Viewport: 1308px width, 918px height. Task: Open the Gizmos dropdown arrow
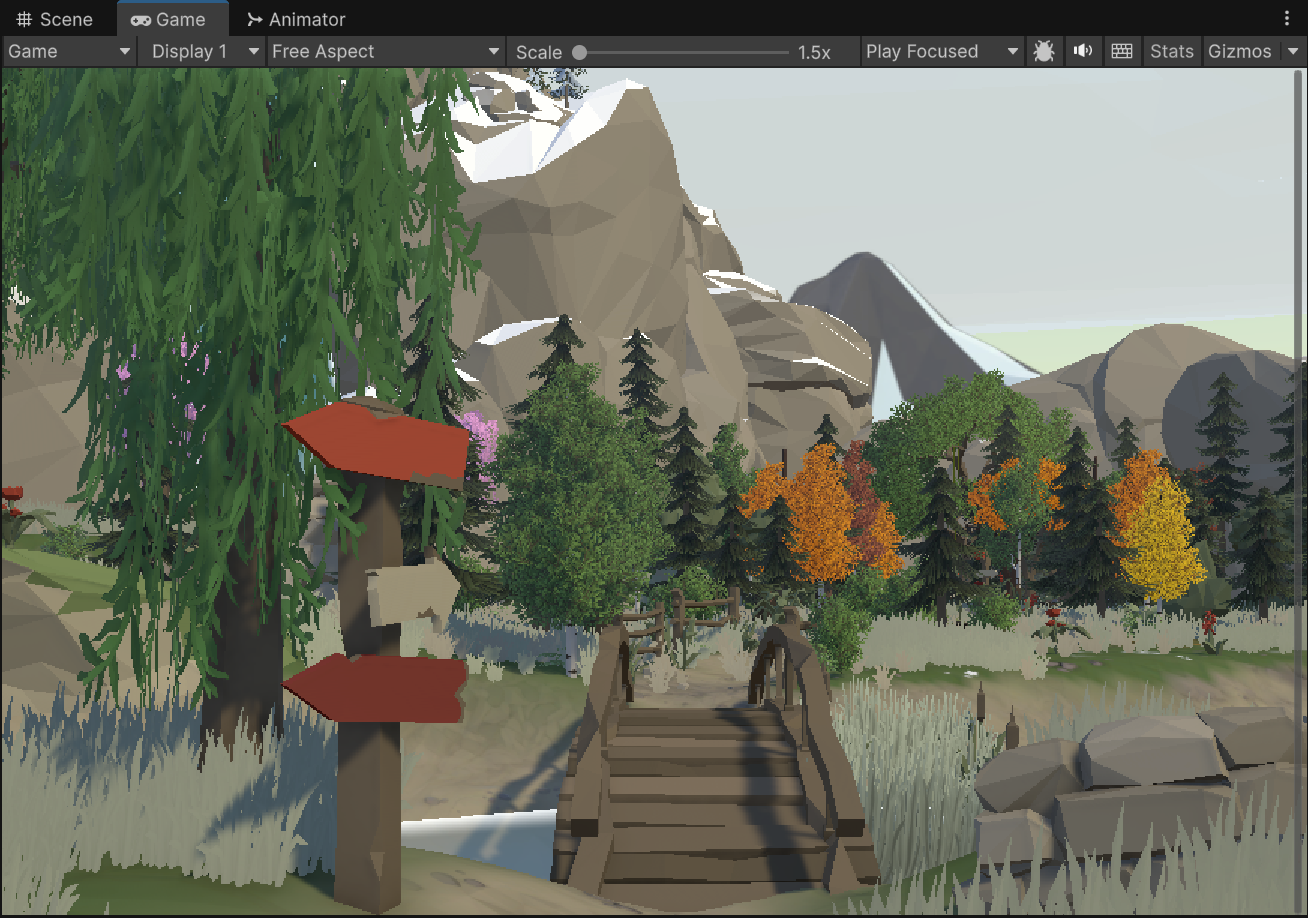(1293, 52)
